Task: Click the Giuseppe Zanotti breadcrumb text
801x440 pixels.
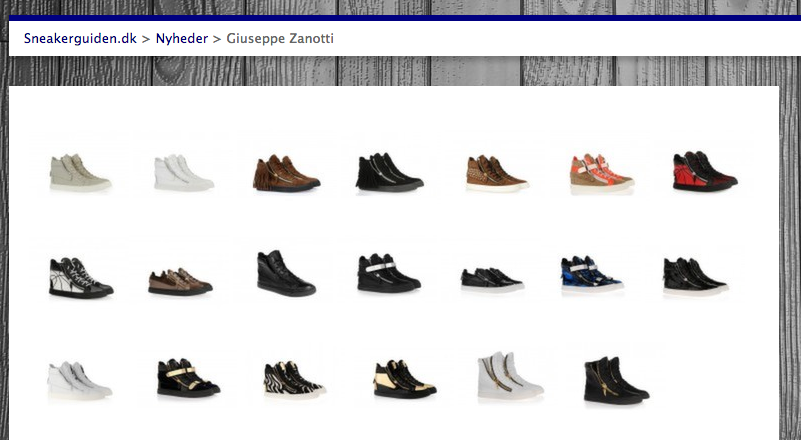Action: click(280, 39)
